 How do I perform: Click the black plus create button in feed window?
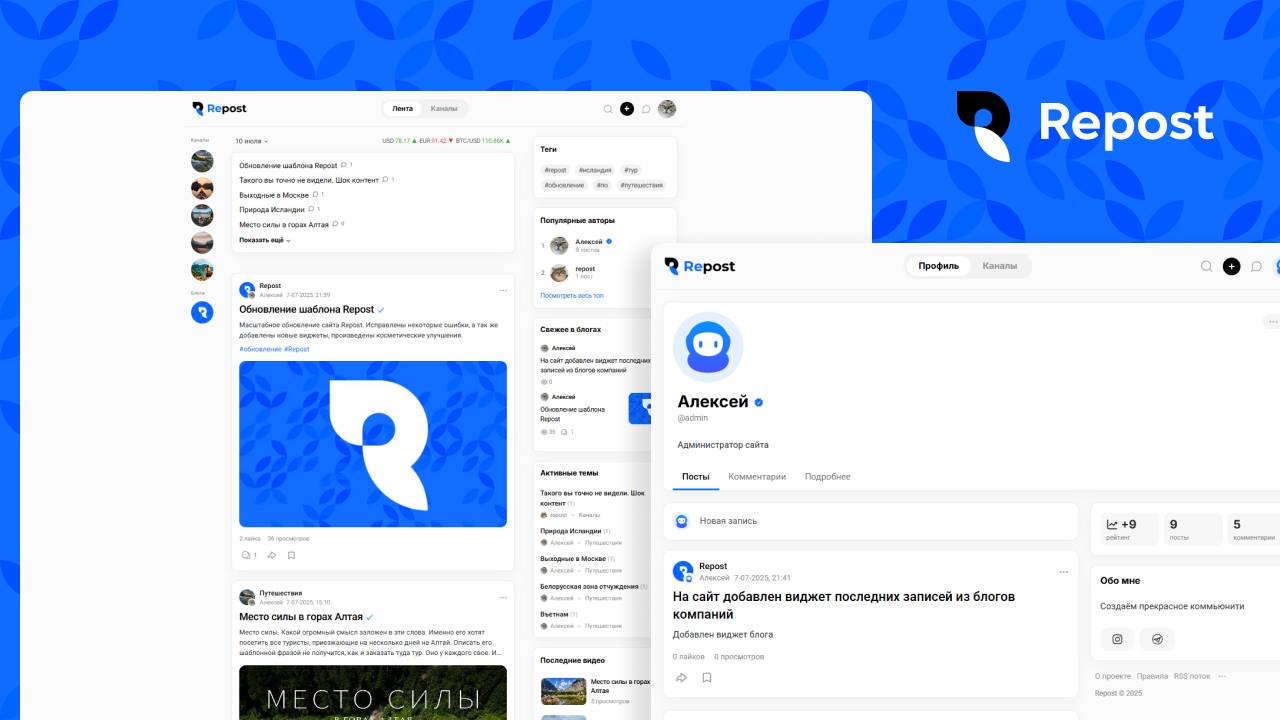pos(627,109)
